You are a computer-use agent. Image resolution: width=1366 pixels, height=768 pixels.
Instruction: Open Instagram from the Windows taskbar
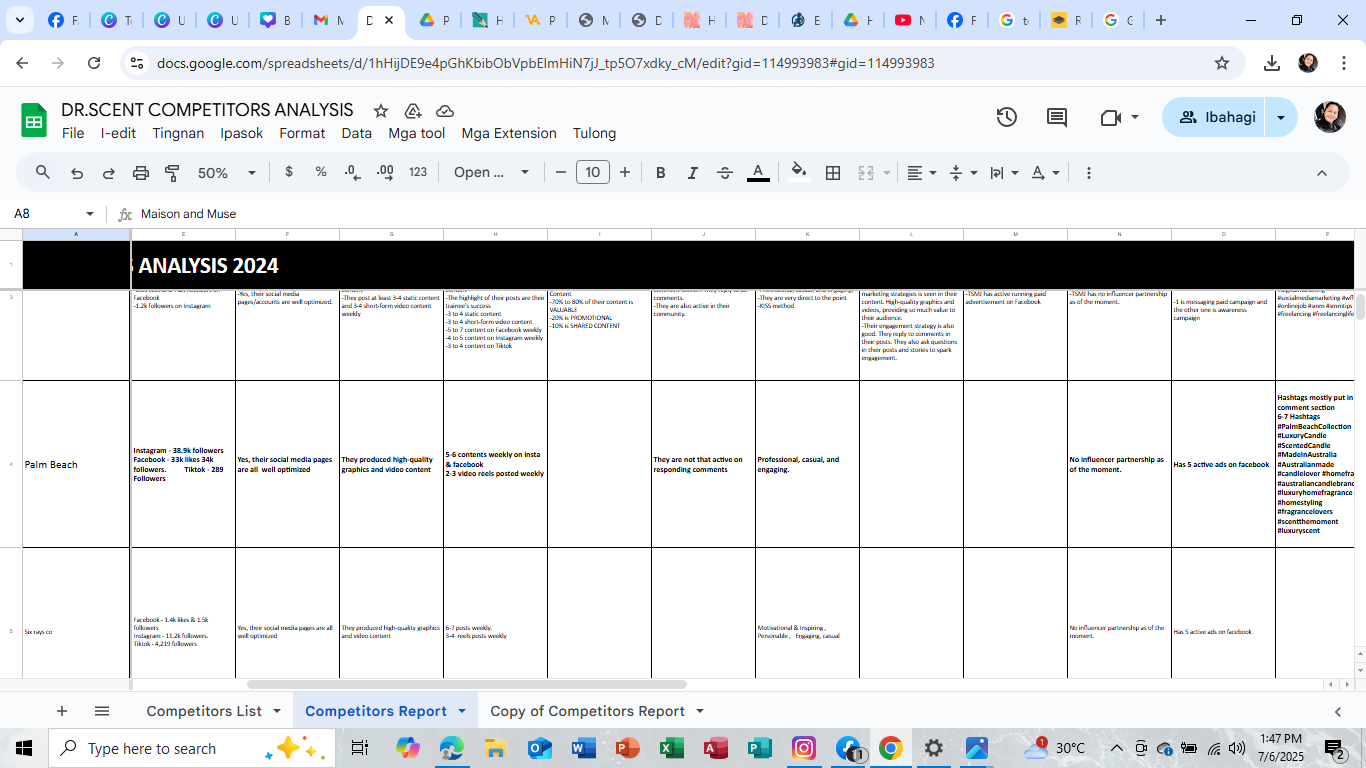[x=804, y=748]
